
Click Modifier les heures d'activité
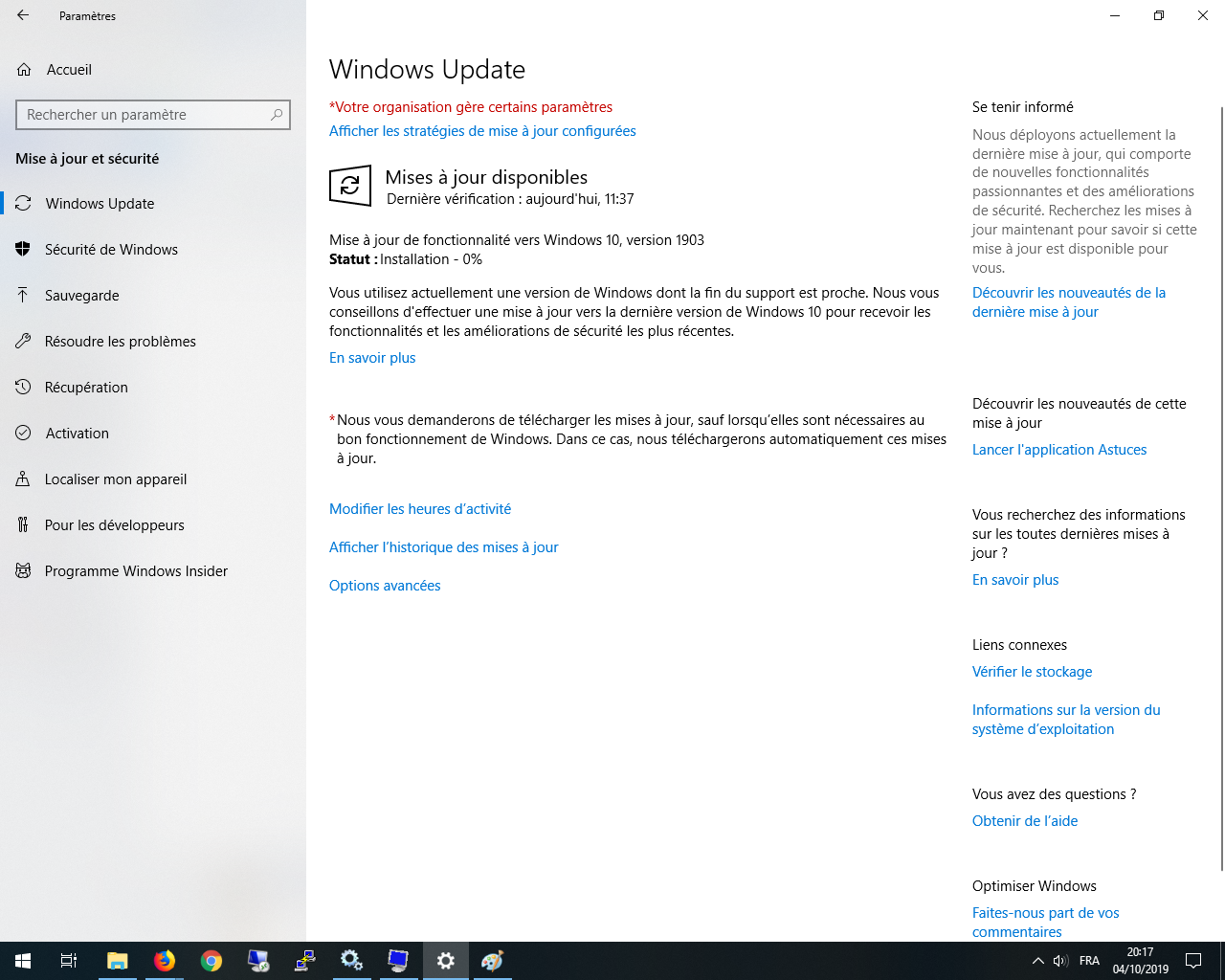click(420, 509)
